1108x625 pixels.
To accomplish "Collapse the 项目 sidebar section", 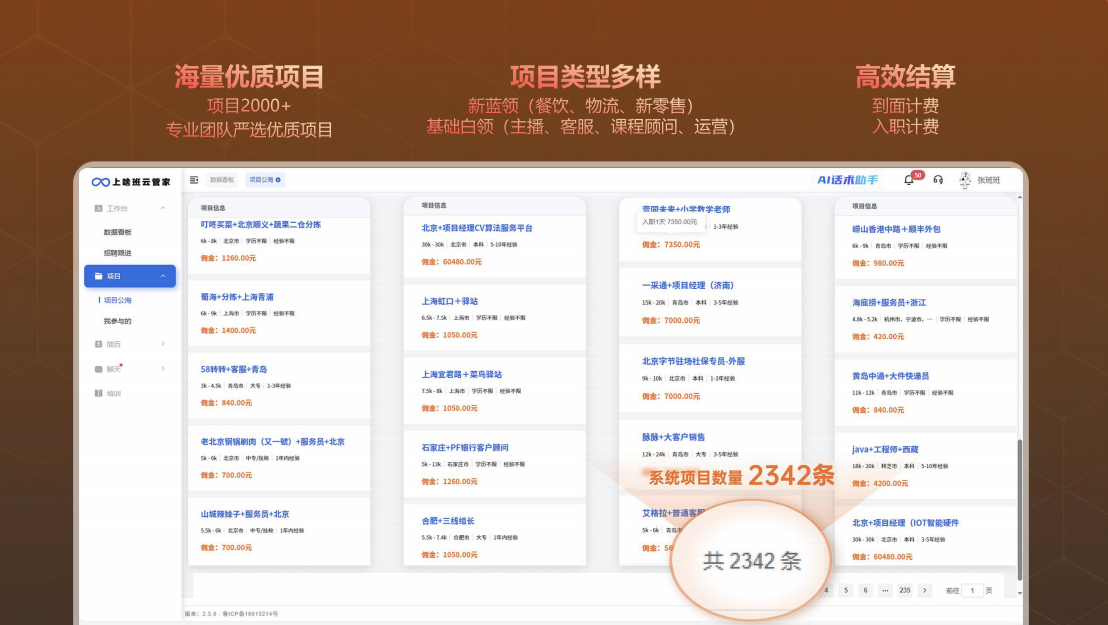I will point(163,276).
